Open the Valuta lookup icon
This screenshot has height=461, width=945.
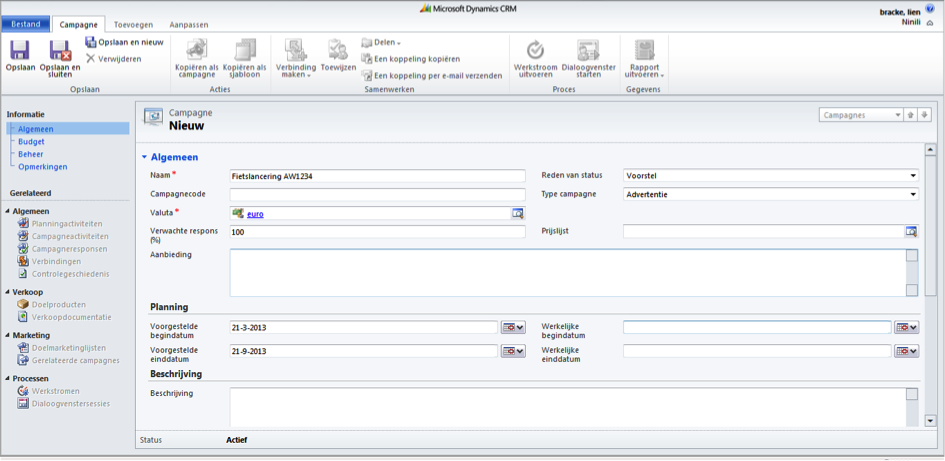click(x=518, y=213)
